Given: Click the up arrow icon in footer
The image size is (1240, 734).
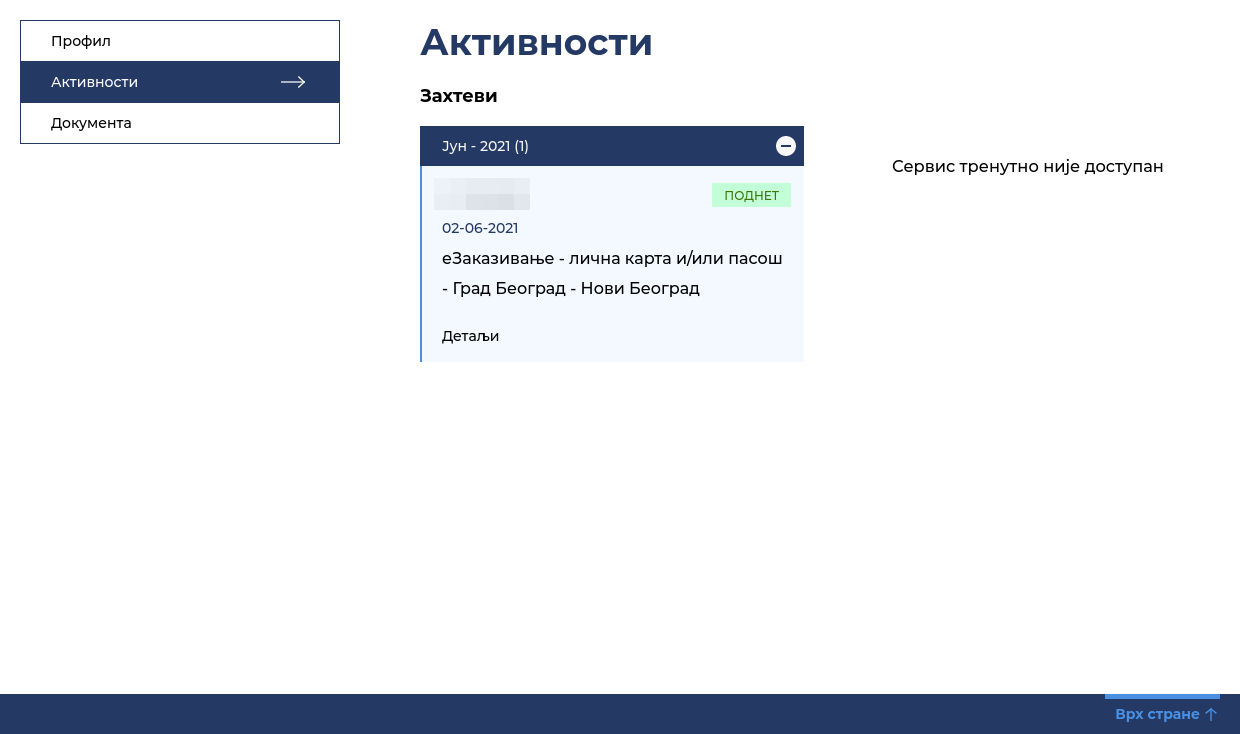Looking at the screenshot, I should (1211, 714).
